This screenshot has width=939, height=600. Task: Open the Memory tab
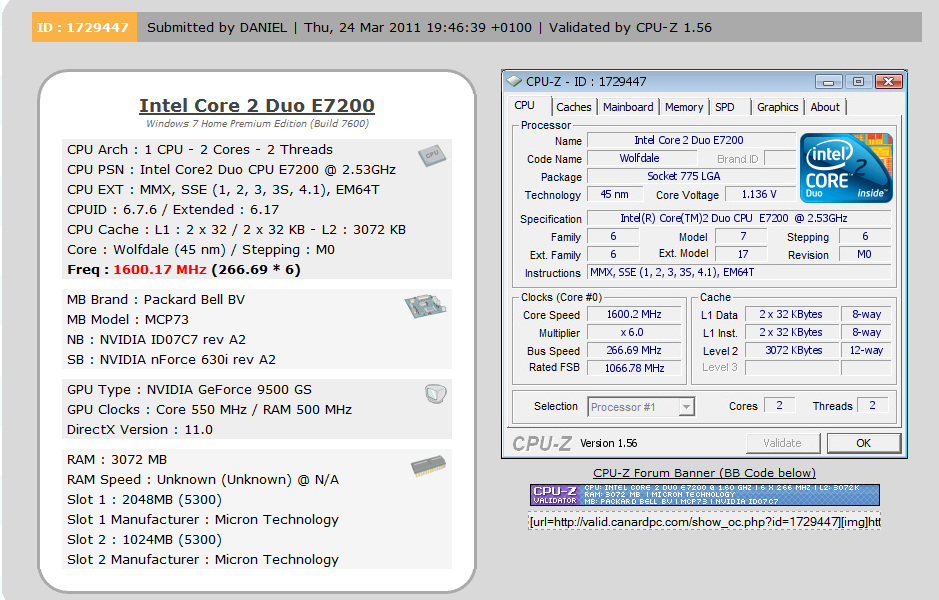(x=683, y=107)
